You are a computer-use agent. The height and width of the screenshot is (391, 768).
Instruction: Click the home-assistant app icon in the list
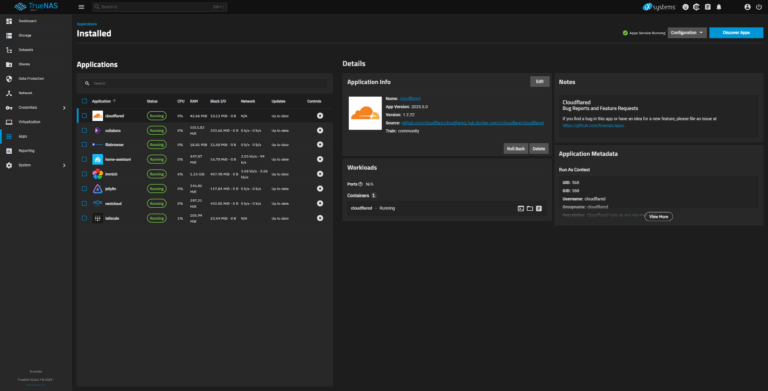97,159
